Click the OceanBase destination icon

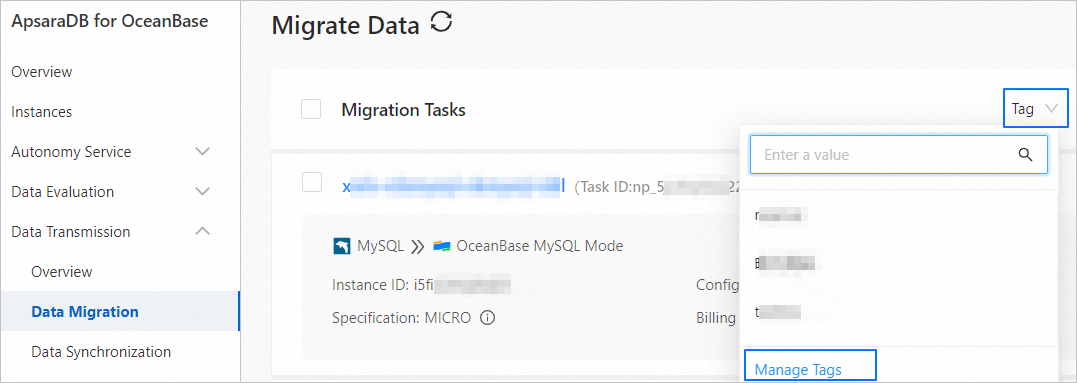(x=441, y=246)
